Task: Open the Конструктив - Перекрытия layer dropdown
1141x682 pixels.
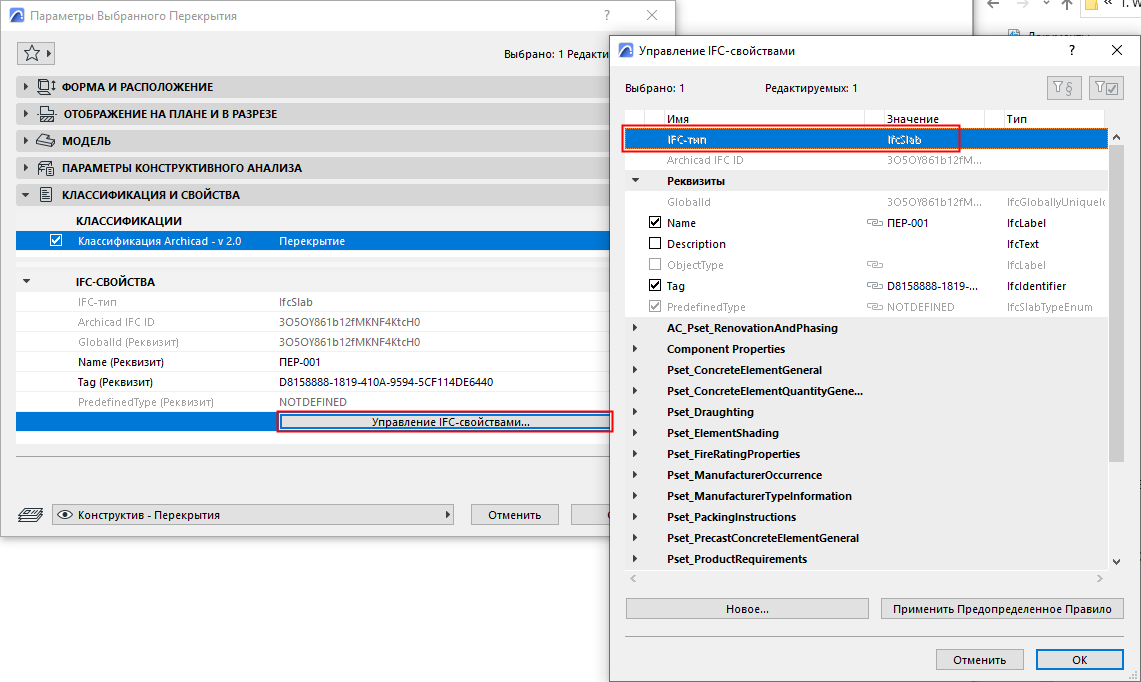Action: pyautogui.click(x=253, y=515)
